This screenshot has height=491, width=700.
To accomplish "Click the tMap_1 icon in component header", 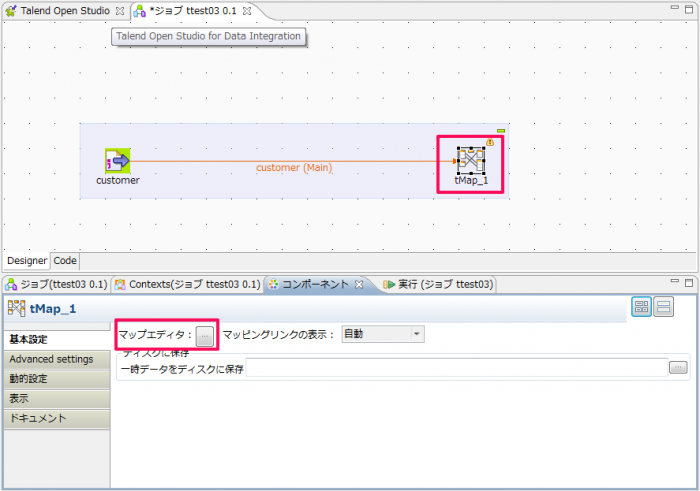I will click(x=17, y=308).
